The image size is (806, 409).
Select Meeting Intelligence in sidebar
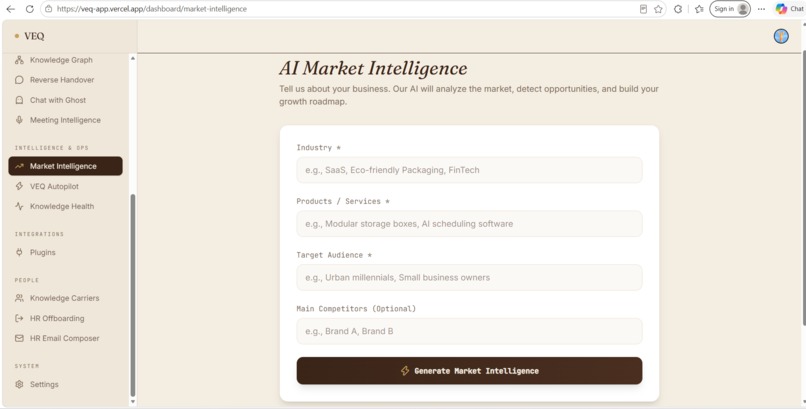pos(65,120)
